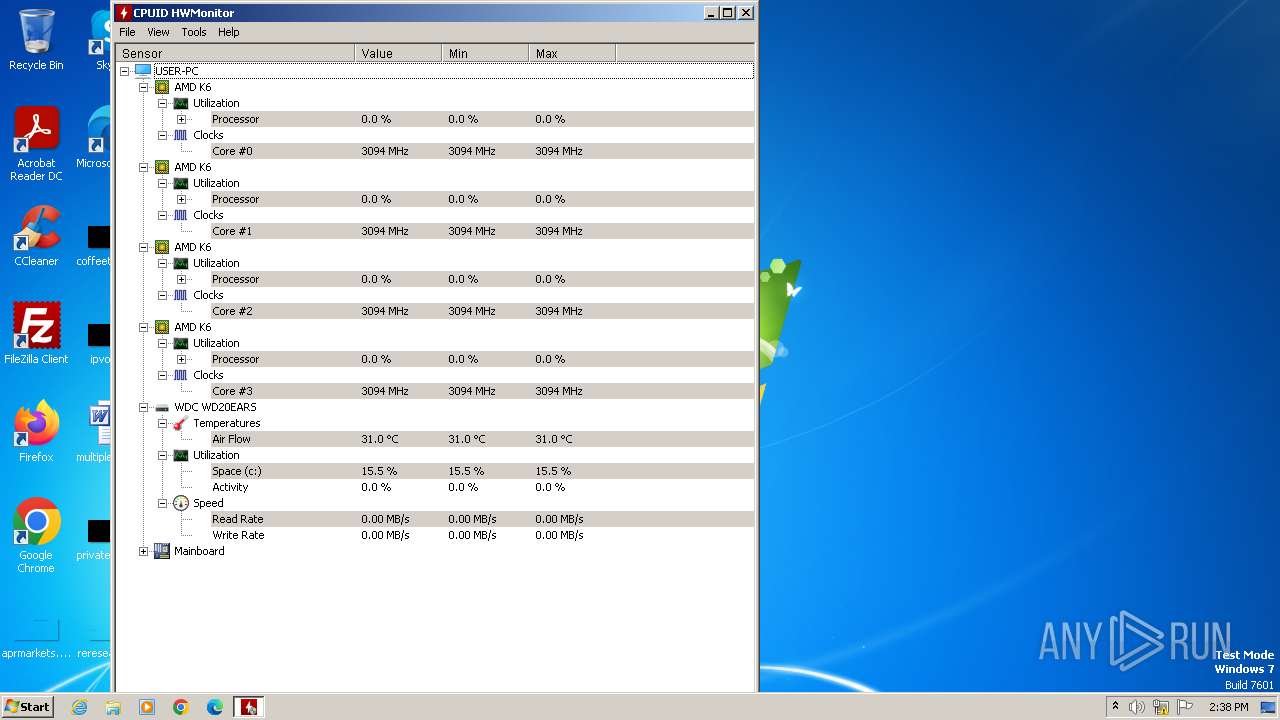Click the Mainboard label
1280x720 pixels.
[199, 551]
